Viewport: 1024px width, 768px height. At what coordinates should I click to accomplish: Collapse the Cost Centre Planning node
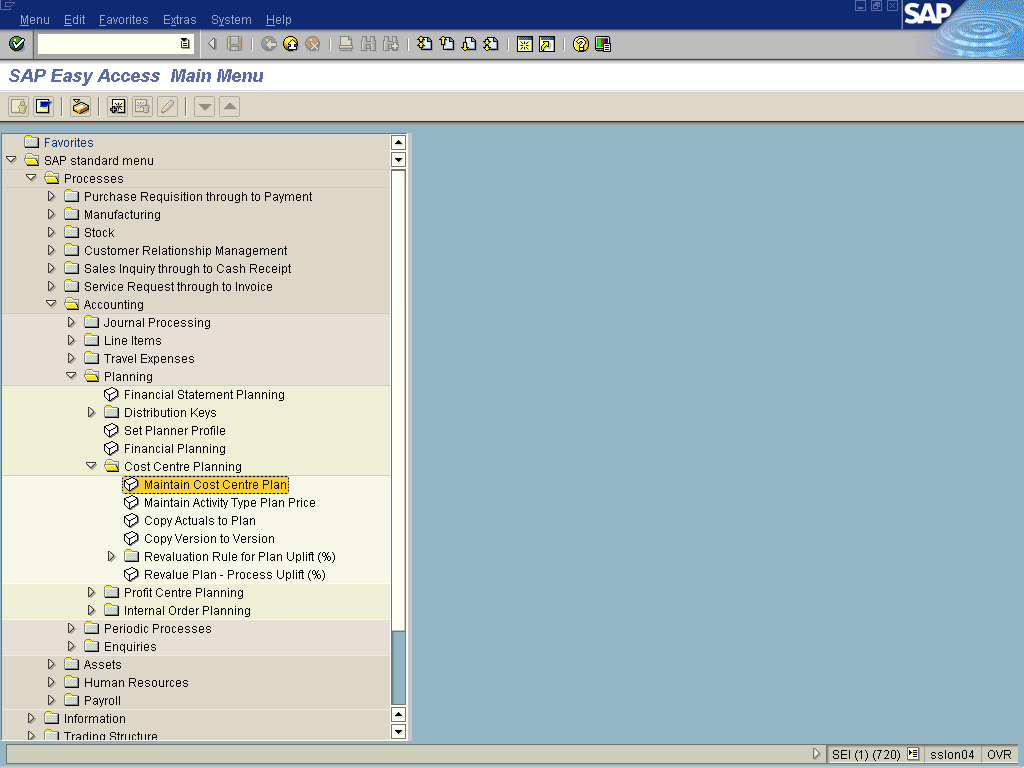[x=91, y=466]
